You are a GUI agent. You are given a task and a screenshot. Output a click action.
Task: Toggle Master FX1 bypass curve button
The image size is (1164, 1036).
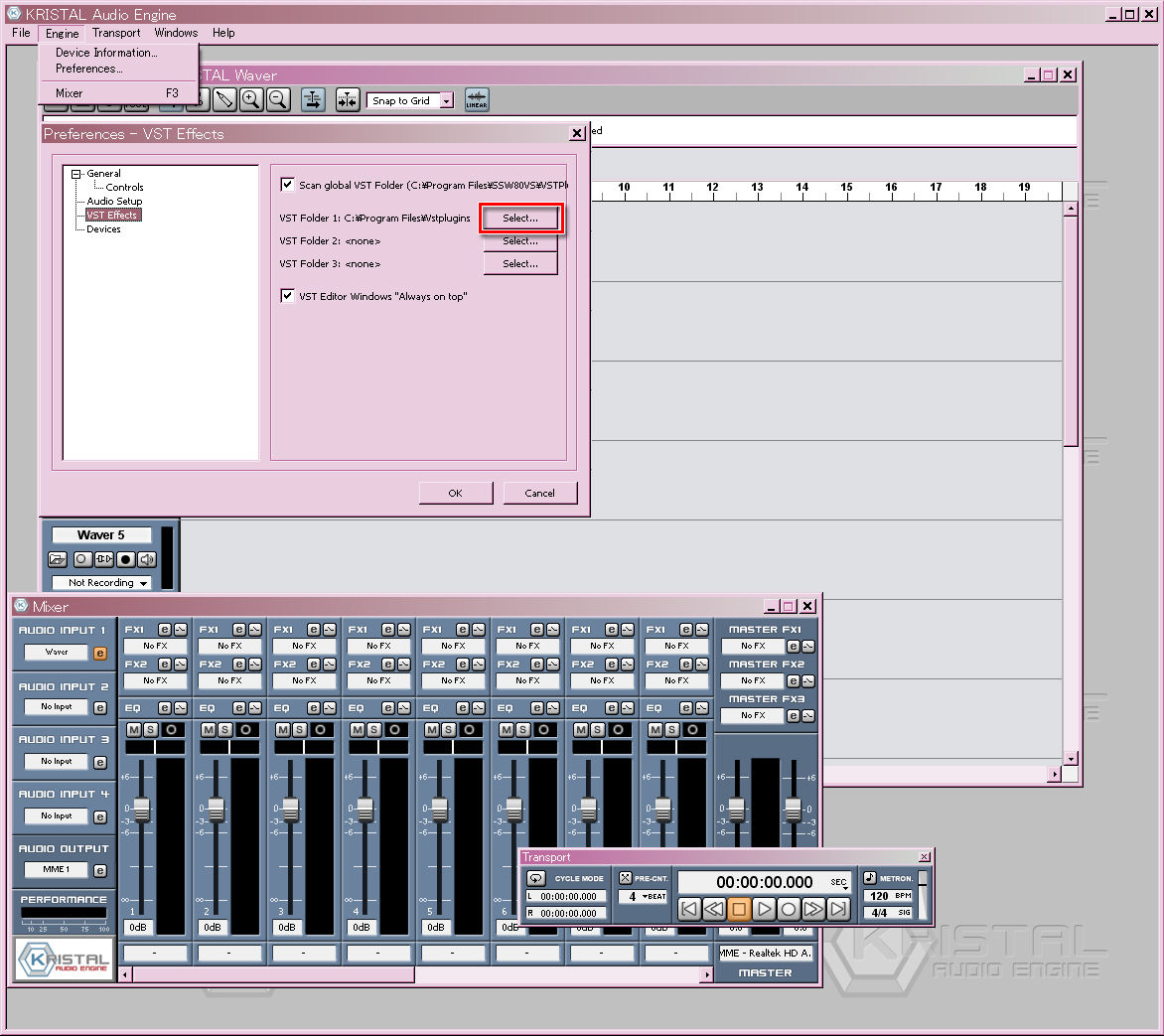click(x=808, y=646)
